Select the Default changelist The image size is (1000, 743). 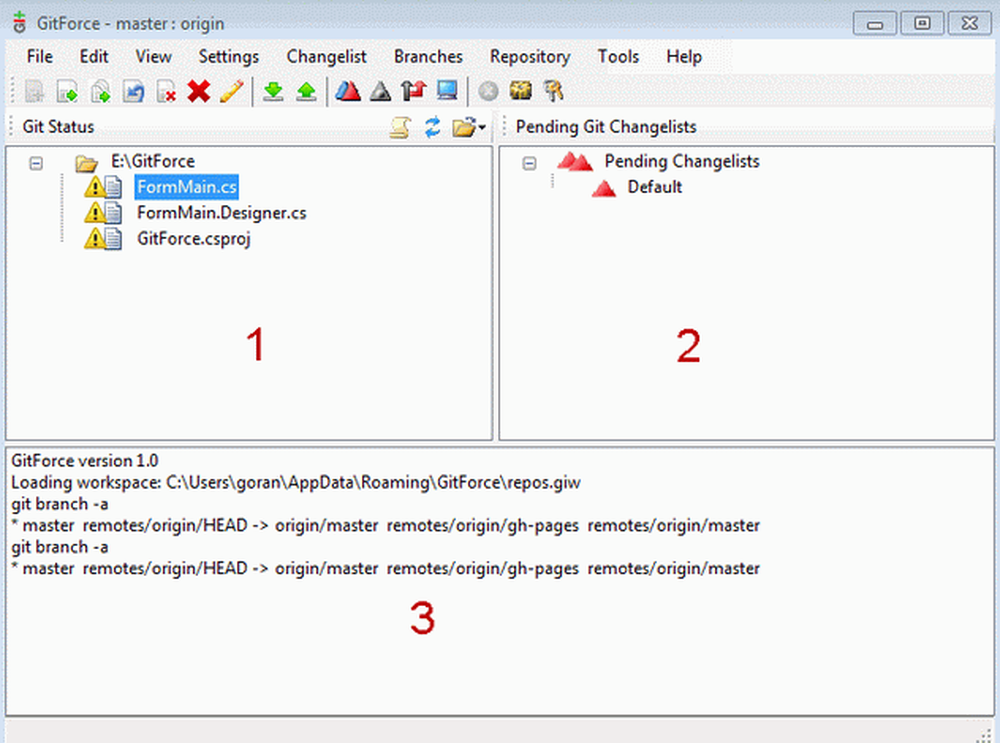(655, 187)
